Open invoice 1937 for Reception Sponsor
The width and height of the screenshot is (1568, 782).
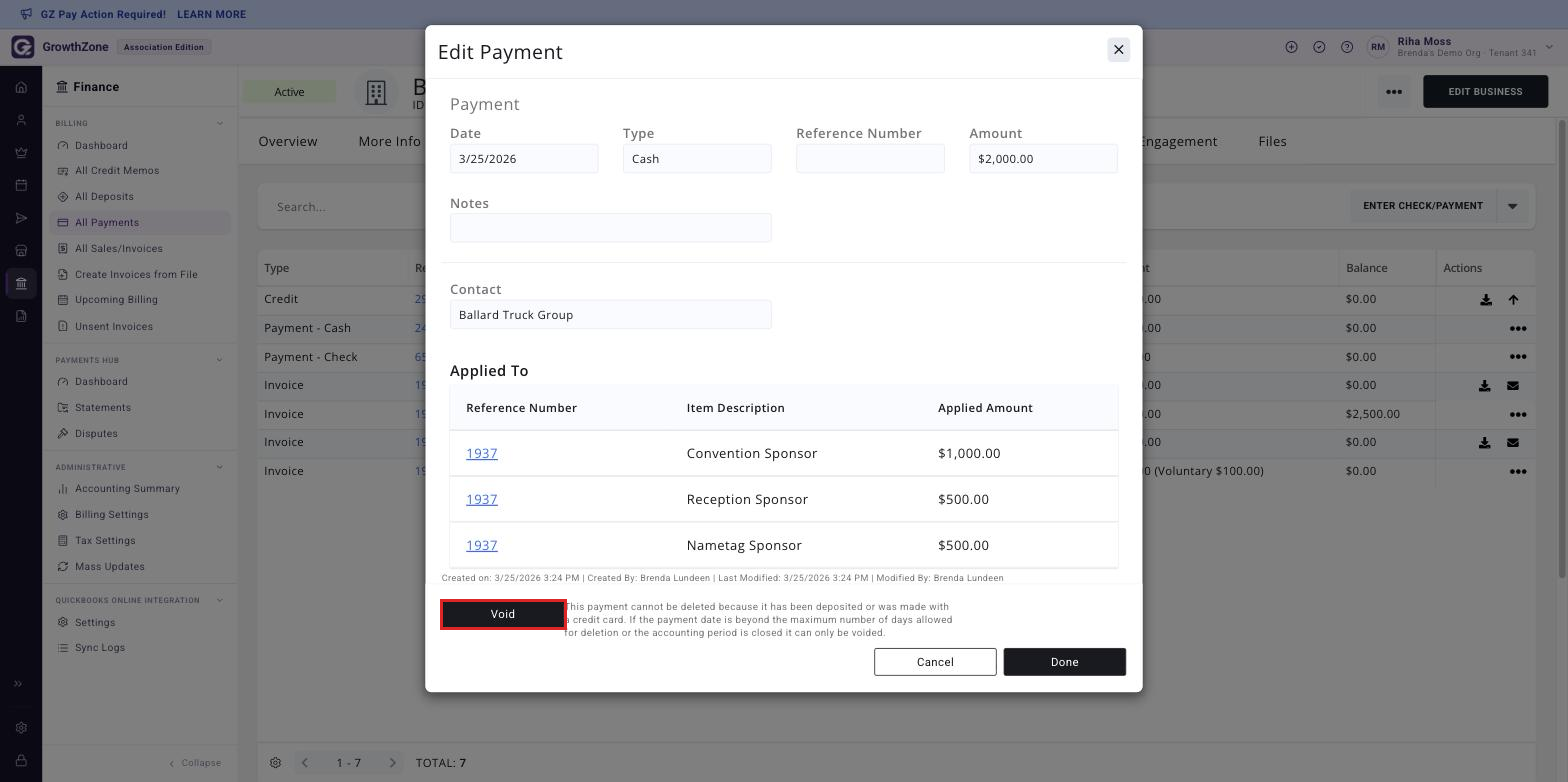(481, 500)
